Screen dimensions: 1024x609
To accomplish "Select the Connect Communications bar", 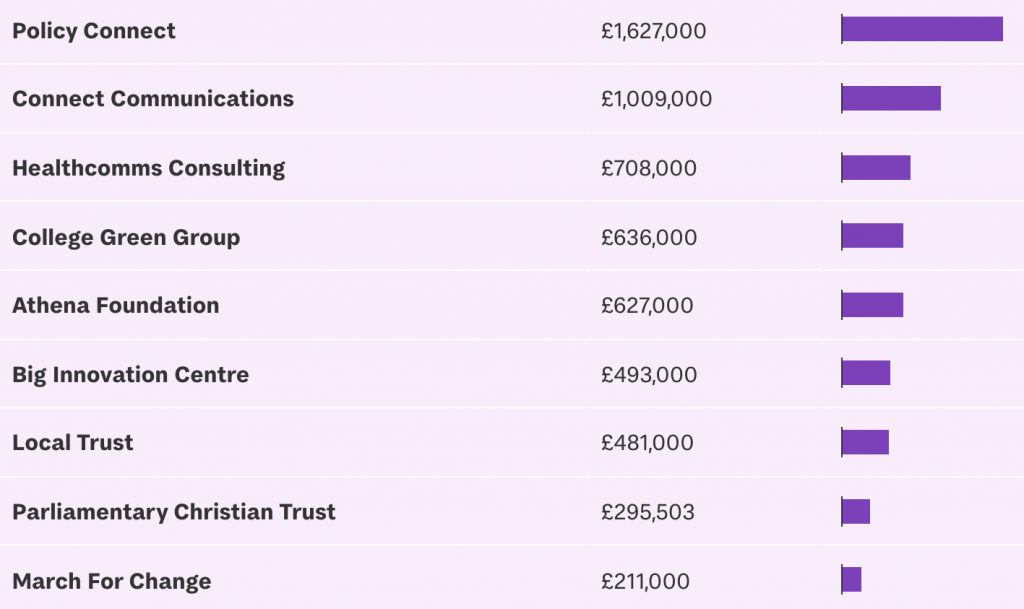I will pos(891,99).
